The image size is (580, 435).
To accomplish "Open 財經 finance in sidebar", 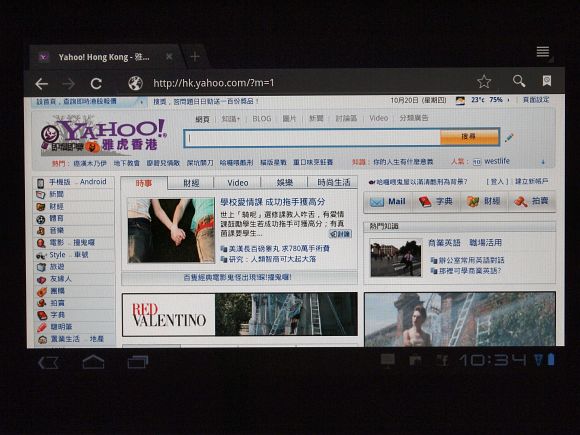I will pos(57,206).
